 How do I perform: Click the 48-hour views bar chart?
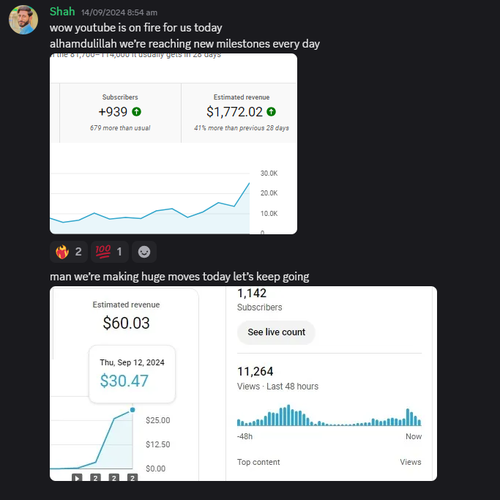[x=329, y=415]
